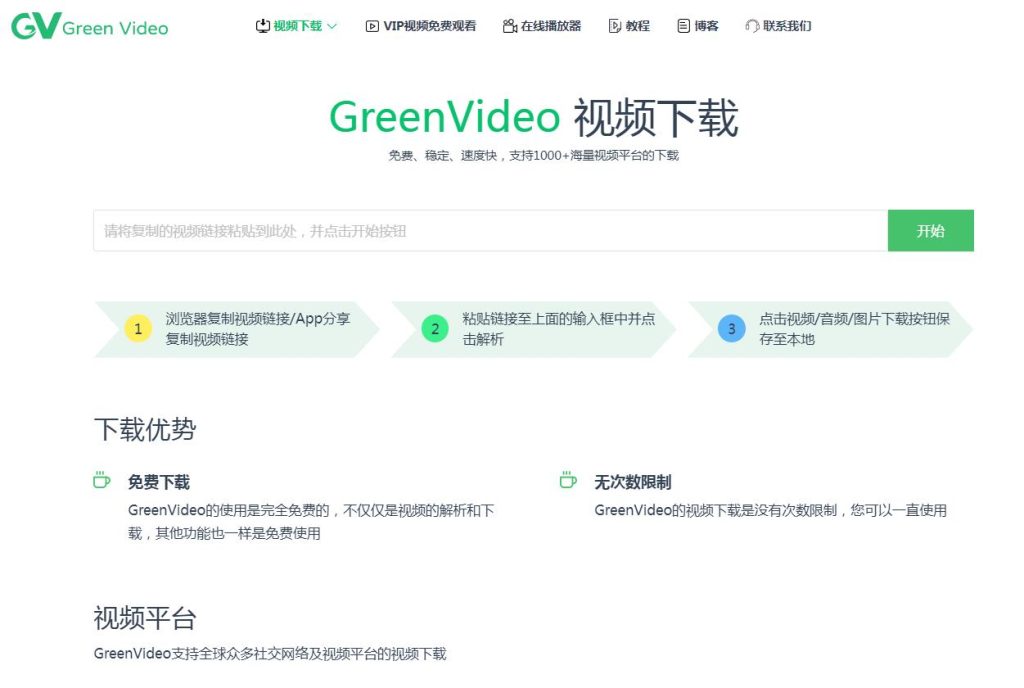Click the cup icon beside 无次数限制
The image size is (1024, 688).
pos(568,480)
